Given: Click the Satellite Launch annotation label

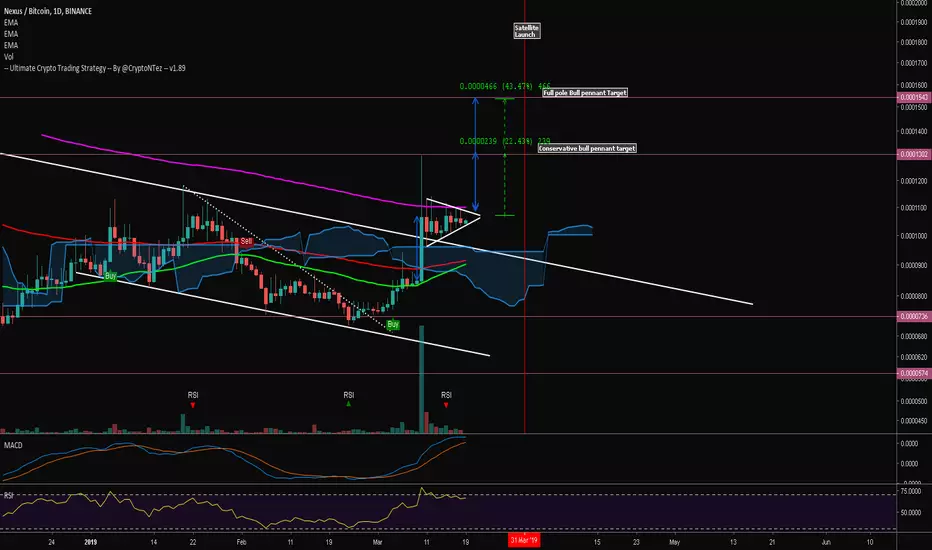Looking at the screenshot, I should pyautogui.click(x=527, y=31).
